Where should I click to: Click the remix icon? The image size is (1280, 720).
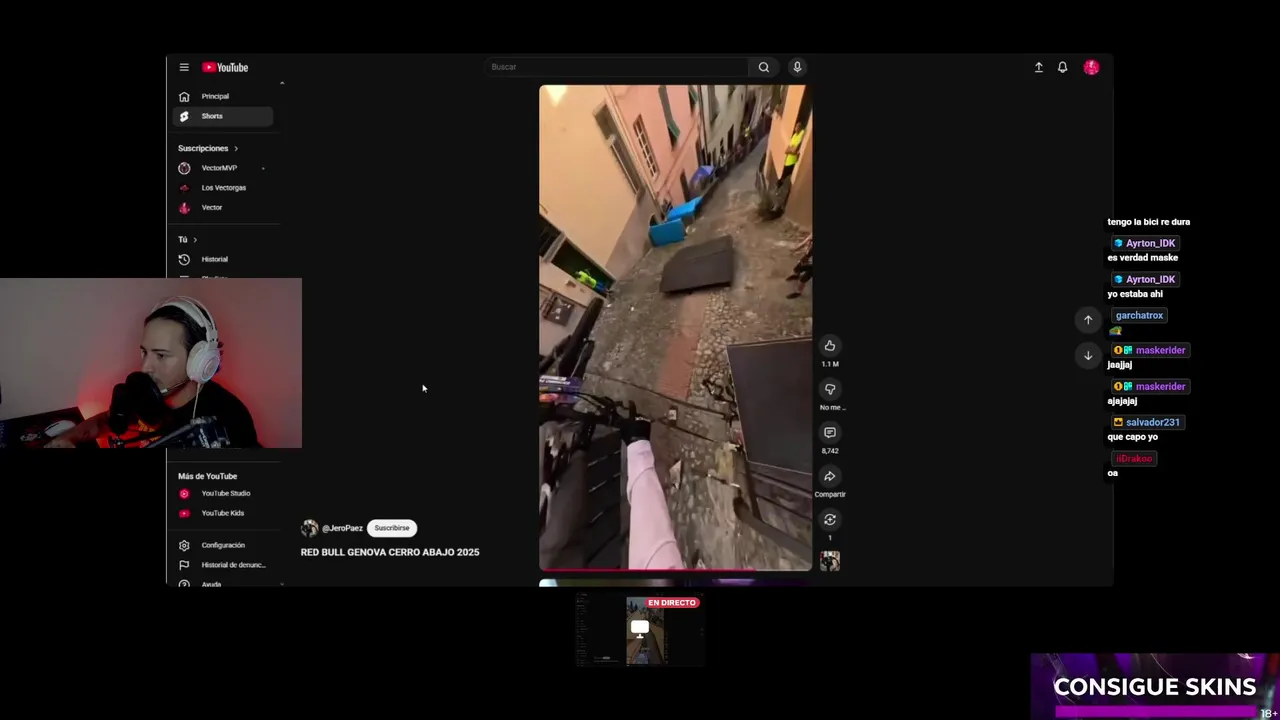830,519
